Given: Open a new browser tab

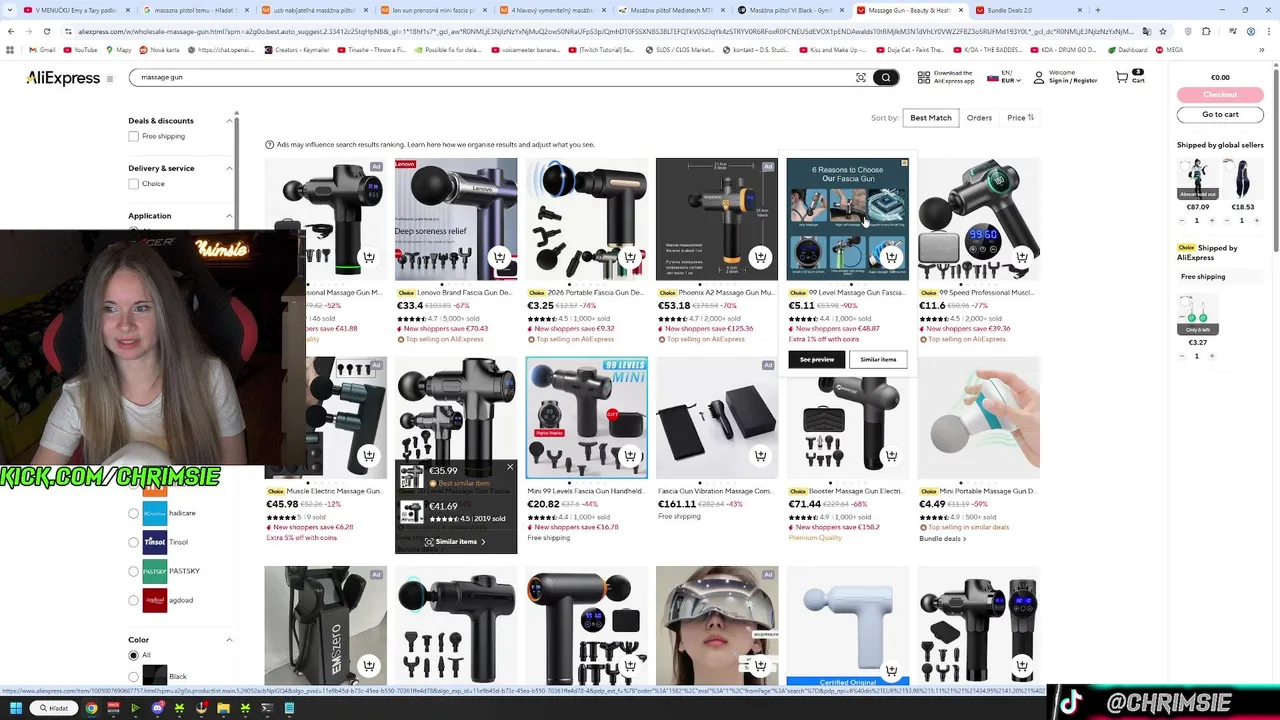Looking at the screenshot, I should tap(1097, 10).
